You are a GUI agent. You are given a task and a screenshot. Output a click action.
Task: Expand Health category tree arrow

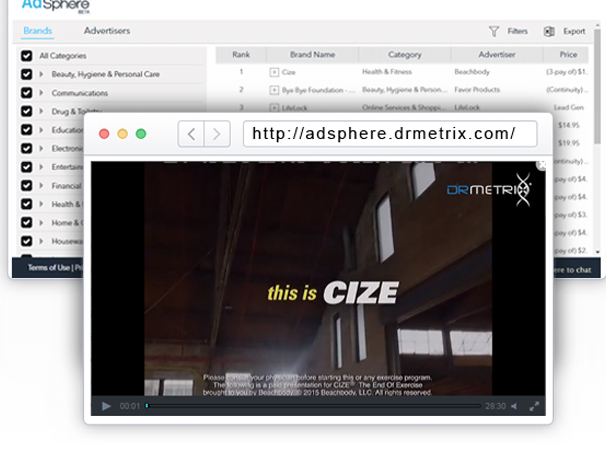click(41, 204)
